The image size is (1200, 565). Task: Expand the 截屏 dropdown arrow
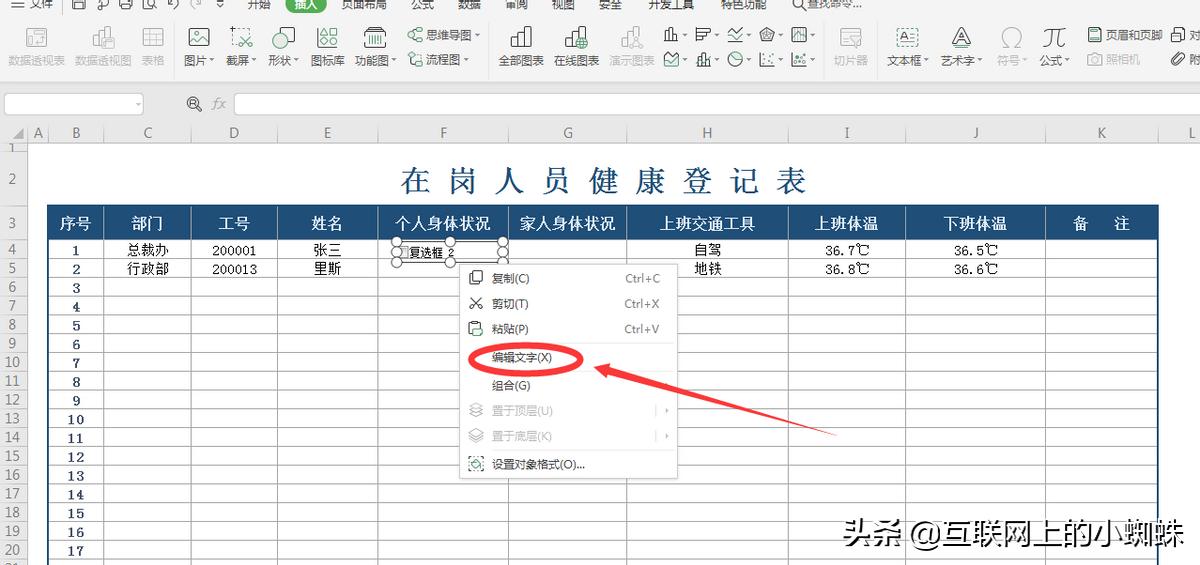point(255,60)
